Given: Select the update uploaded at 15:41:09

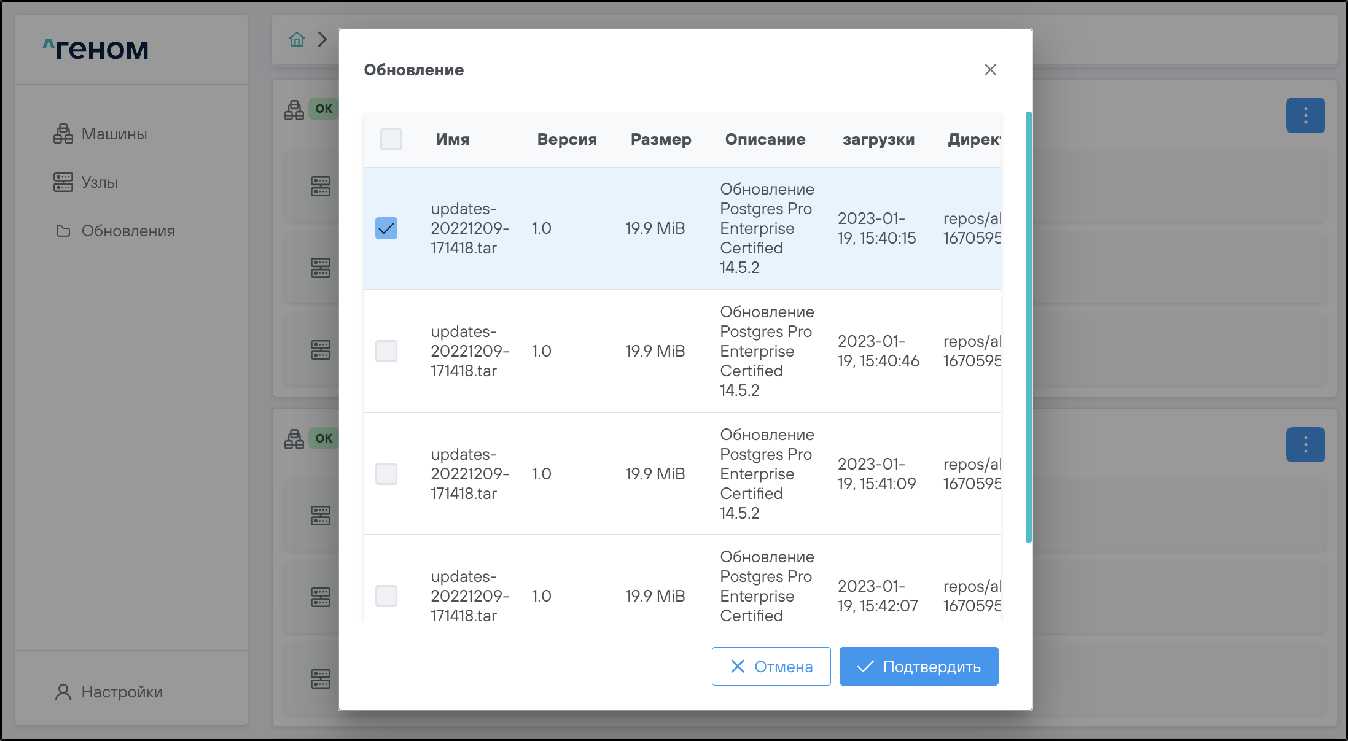Looking at the screenshot, I should click(x=386, y=474).
